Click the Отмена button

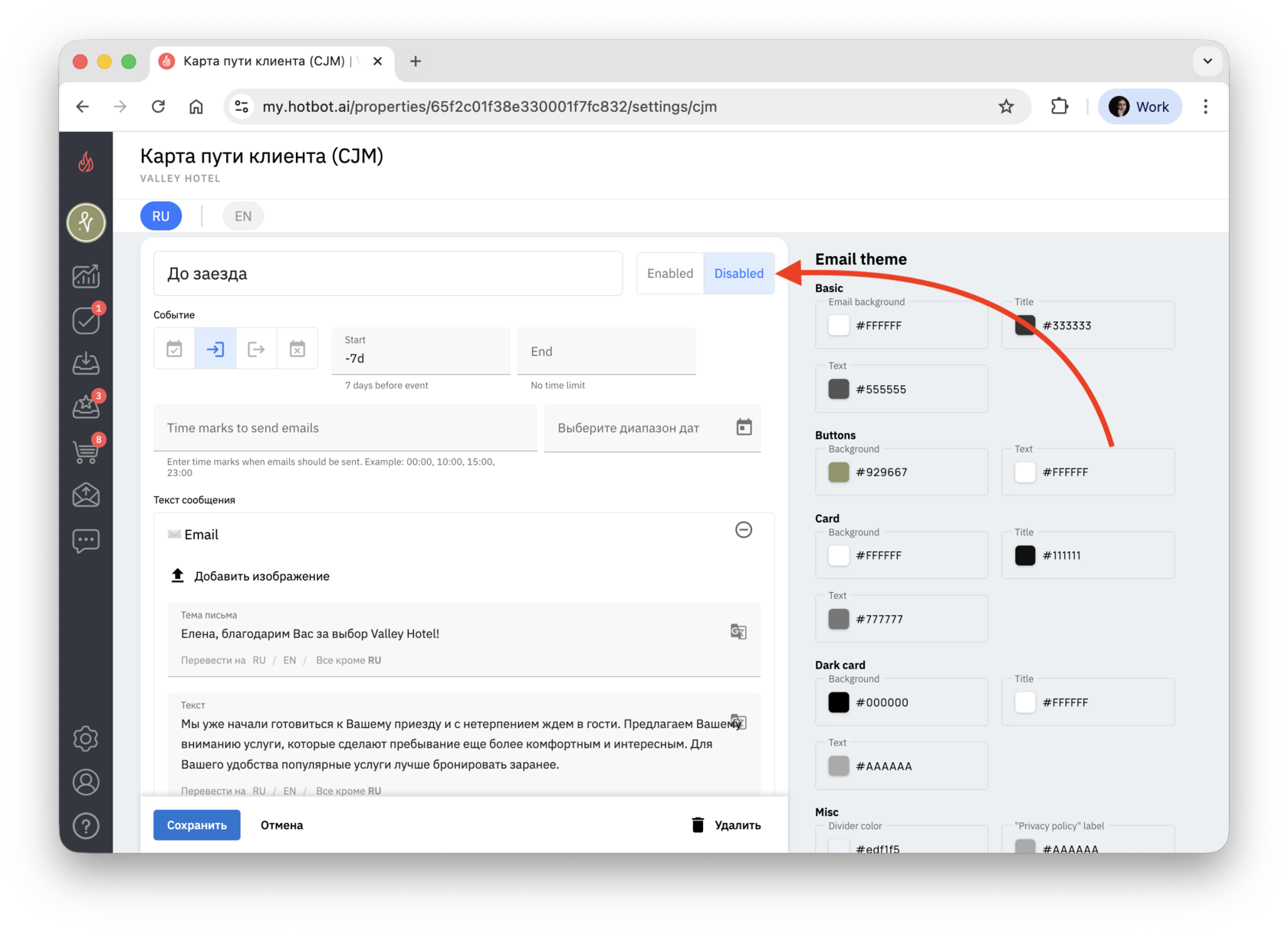click(x=282, y=825)
